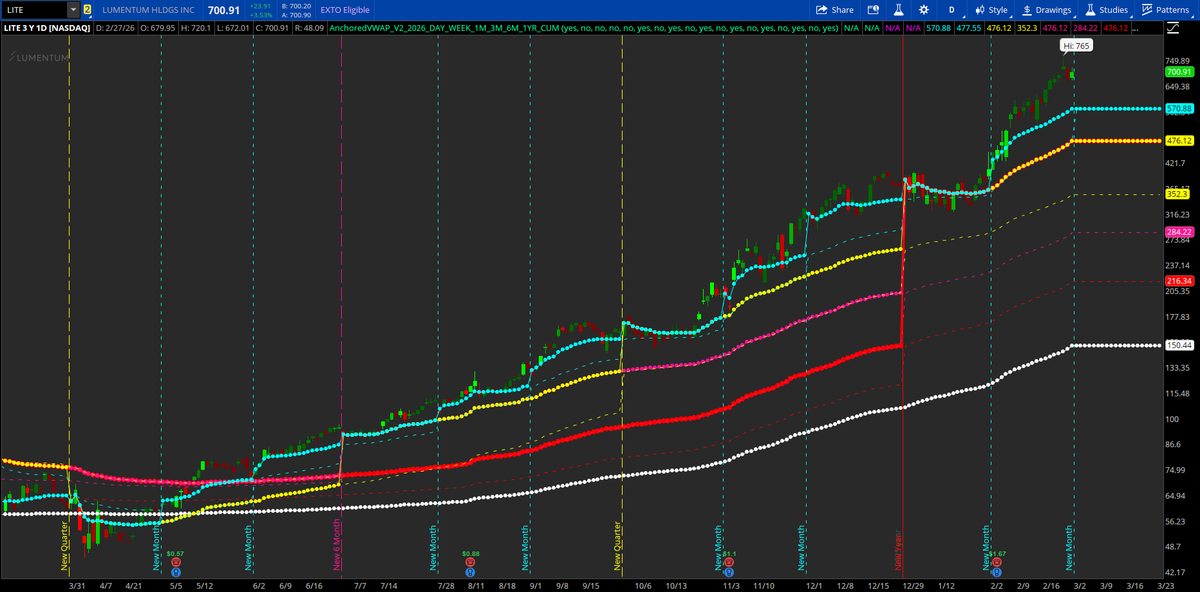Click the +23.91 change value
Image resolution: width=1200 pixels, height=592 pixels.
click(x=260, y=5)
